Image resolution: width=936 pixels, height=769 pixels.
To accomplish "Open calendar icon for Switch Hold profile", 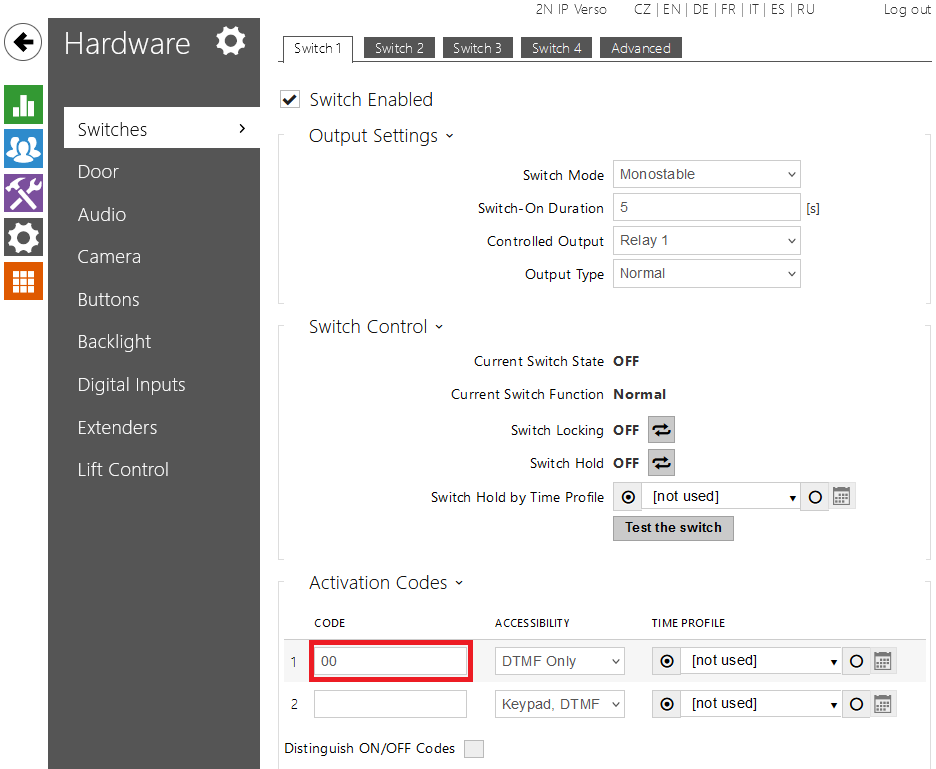I will tap(842, 497).
